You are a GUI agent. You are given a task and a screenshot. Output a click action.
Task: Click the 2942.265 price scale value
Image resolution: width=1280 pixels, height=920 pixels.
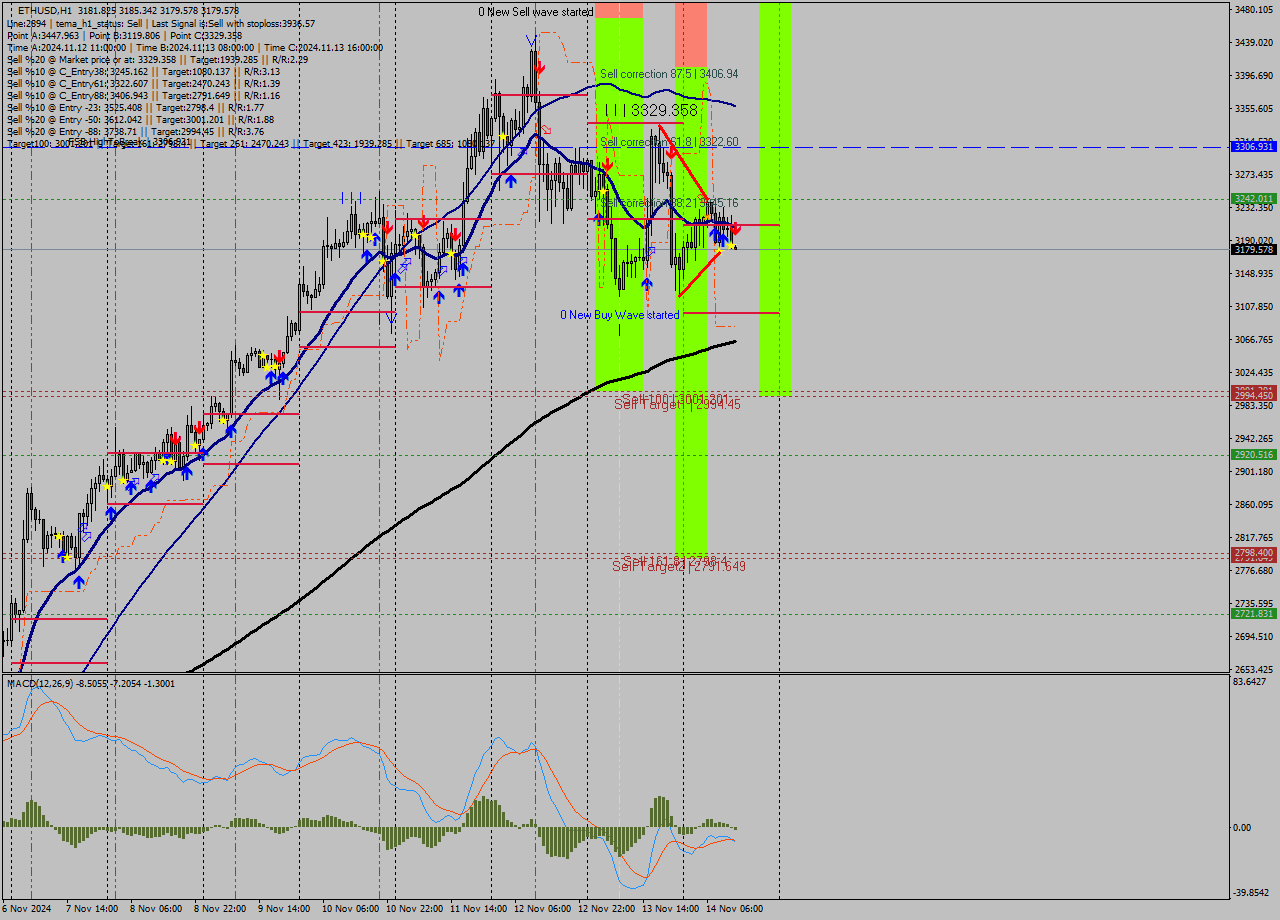(x=1254, y=439)
